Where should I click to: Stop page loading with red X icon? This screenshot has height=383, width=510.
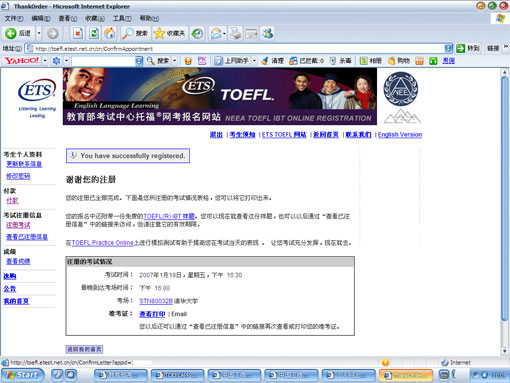pos(78,33)
